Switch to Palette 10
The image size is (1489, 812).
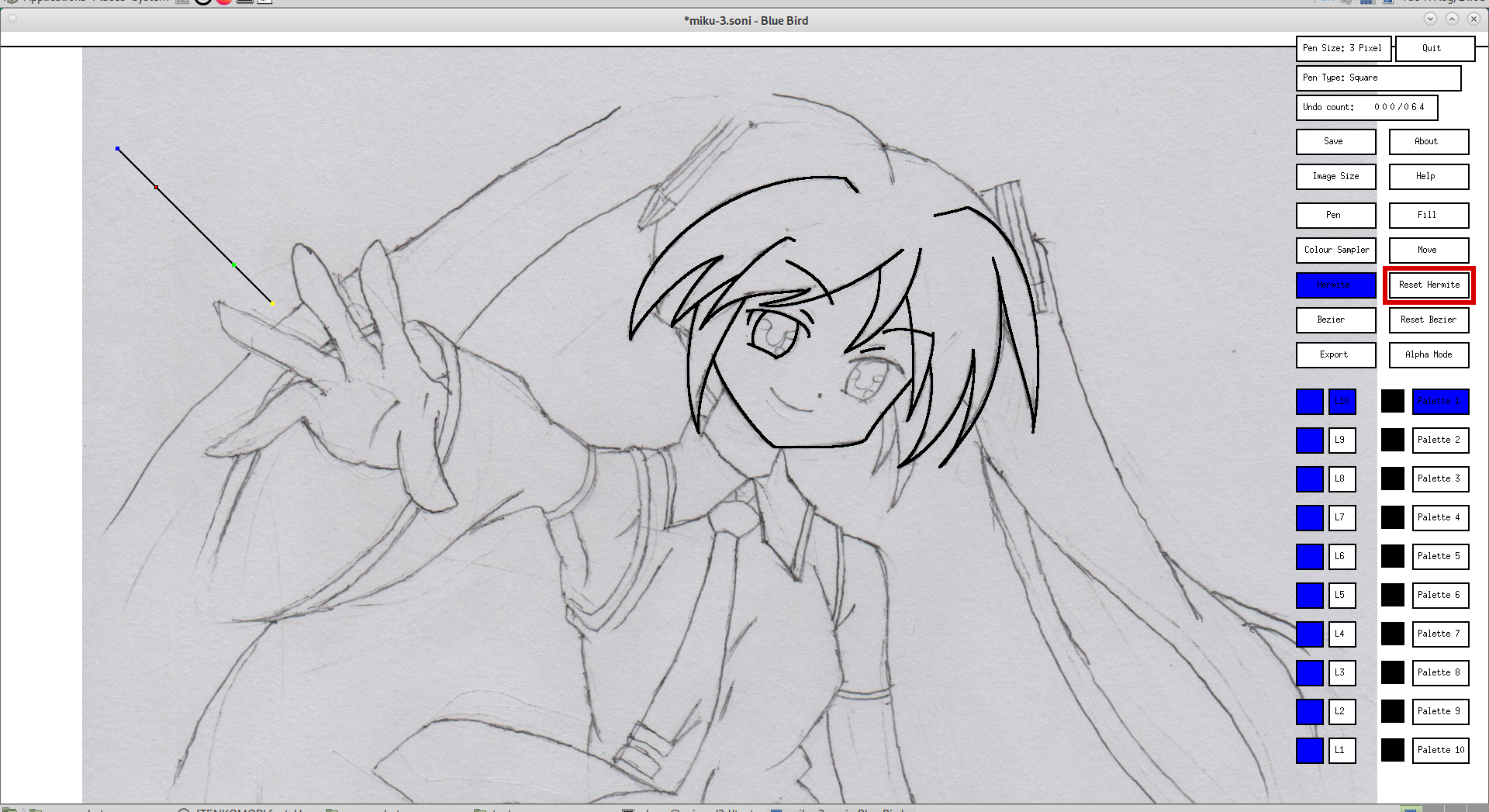(x=1440, y=750)
